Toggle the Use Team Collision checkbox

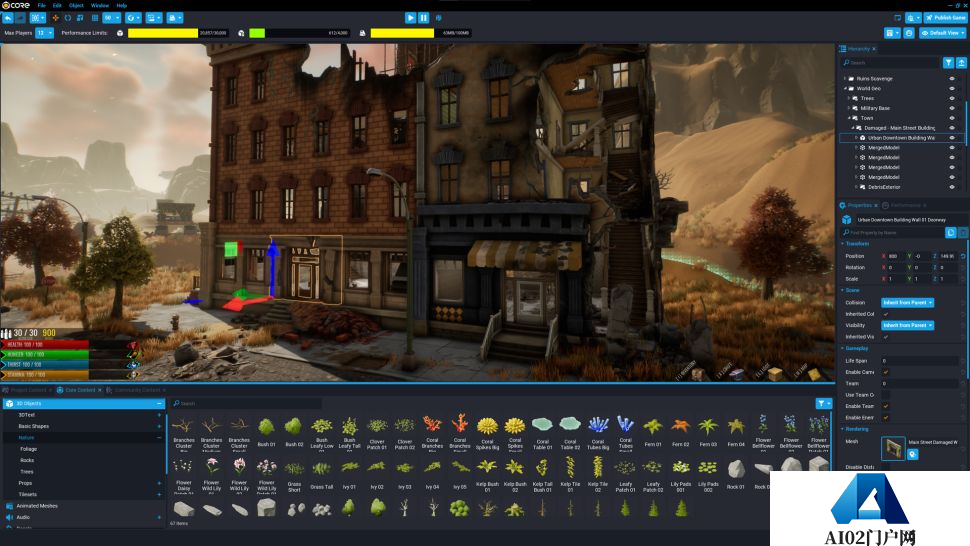point(886,395)
